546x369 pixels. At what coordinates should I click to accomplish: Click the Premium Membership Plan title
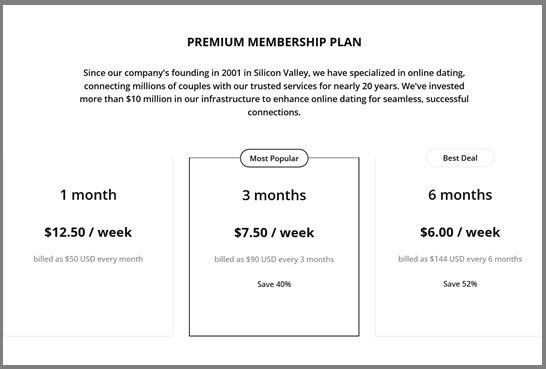[x=274, y=42]
